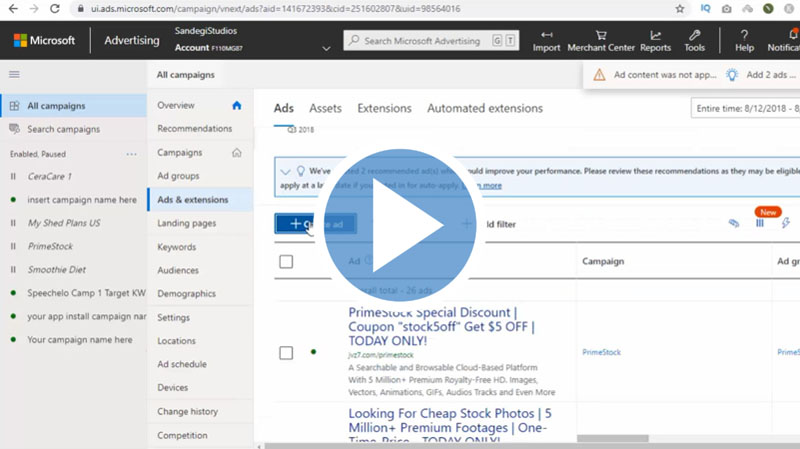Open the Entire time date range picker
Image resolution: width=800 pixels, height=449 pixels.
745,108
